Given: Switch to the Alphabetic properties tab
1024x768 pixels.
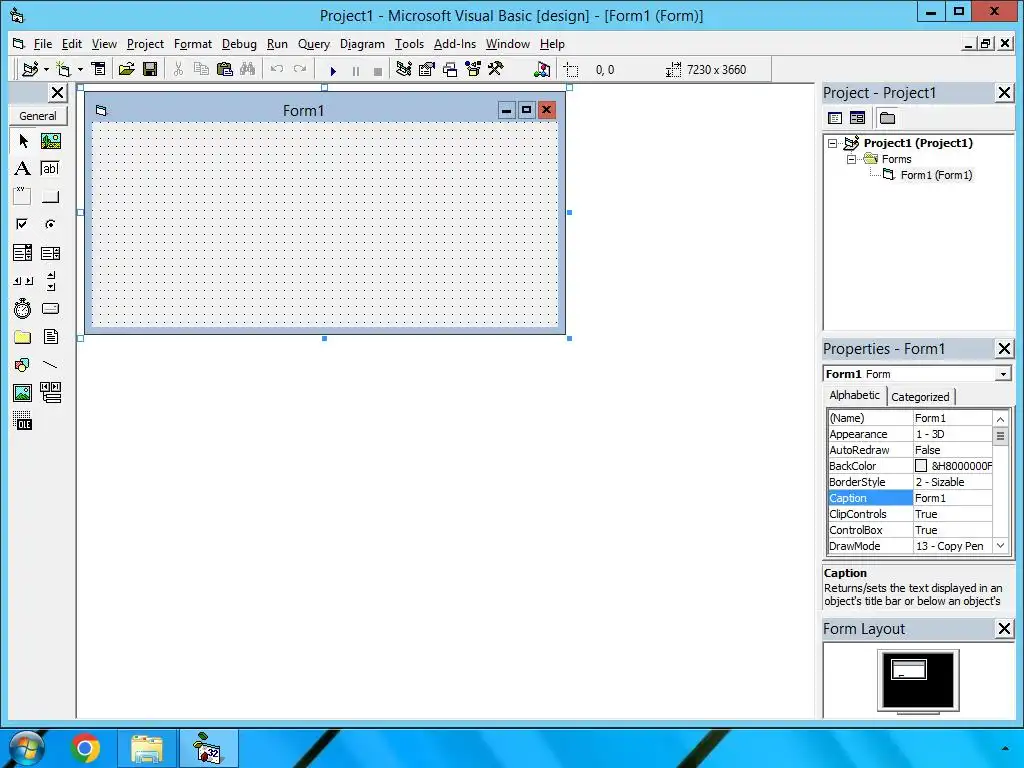Looking at the screenshot, I should (x=854, y=395).
